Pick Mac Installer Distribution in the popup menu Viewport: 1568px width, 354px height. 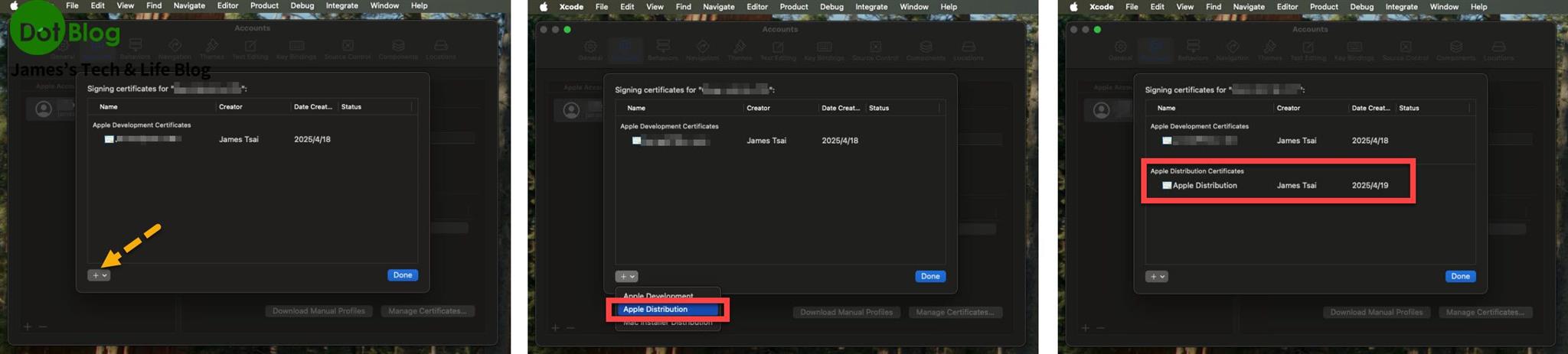[x=668, y=323]
